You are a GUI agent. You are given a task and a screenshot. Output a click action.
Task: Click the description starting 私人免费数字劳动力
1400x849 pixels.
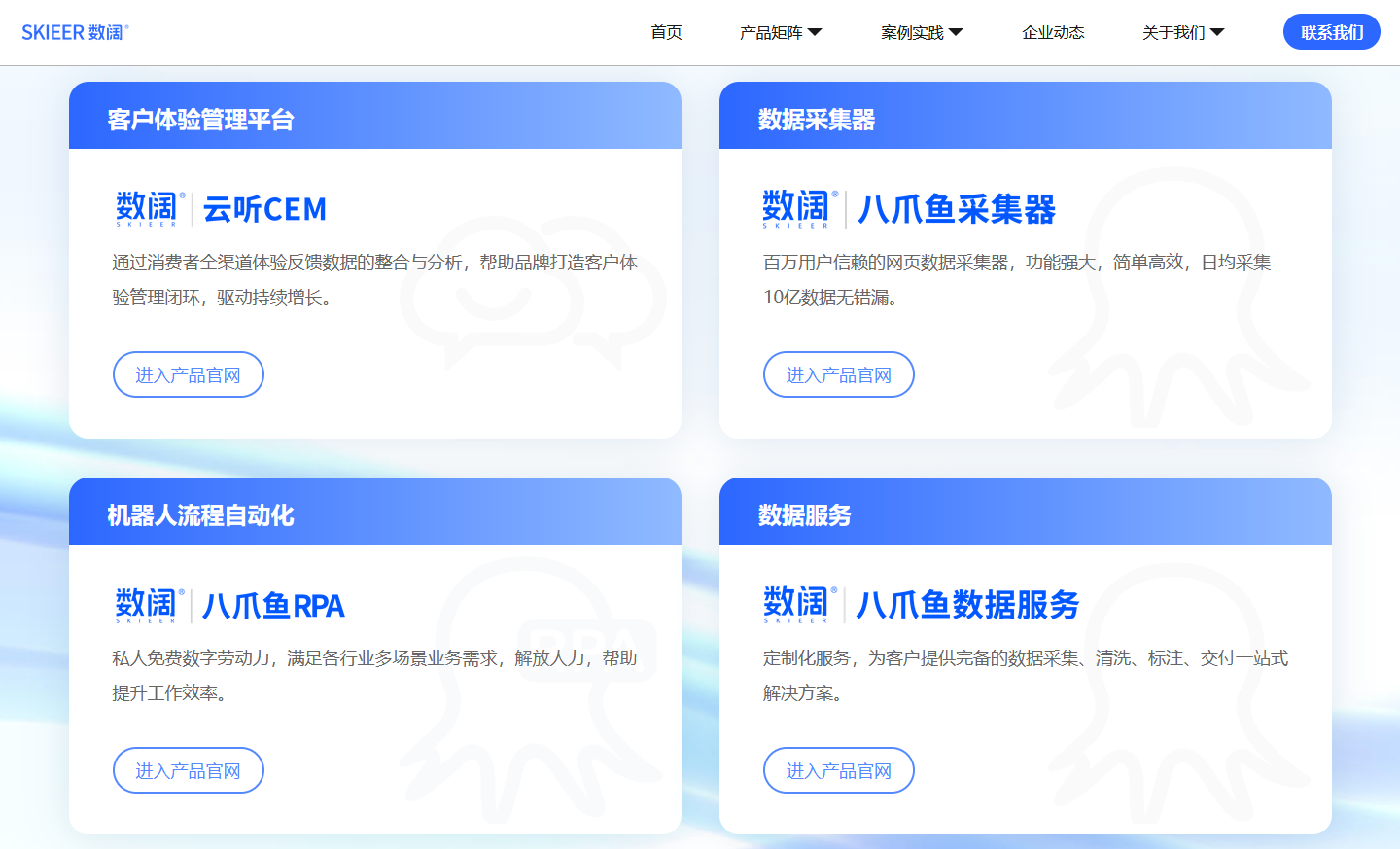pos(374,676)
